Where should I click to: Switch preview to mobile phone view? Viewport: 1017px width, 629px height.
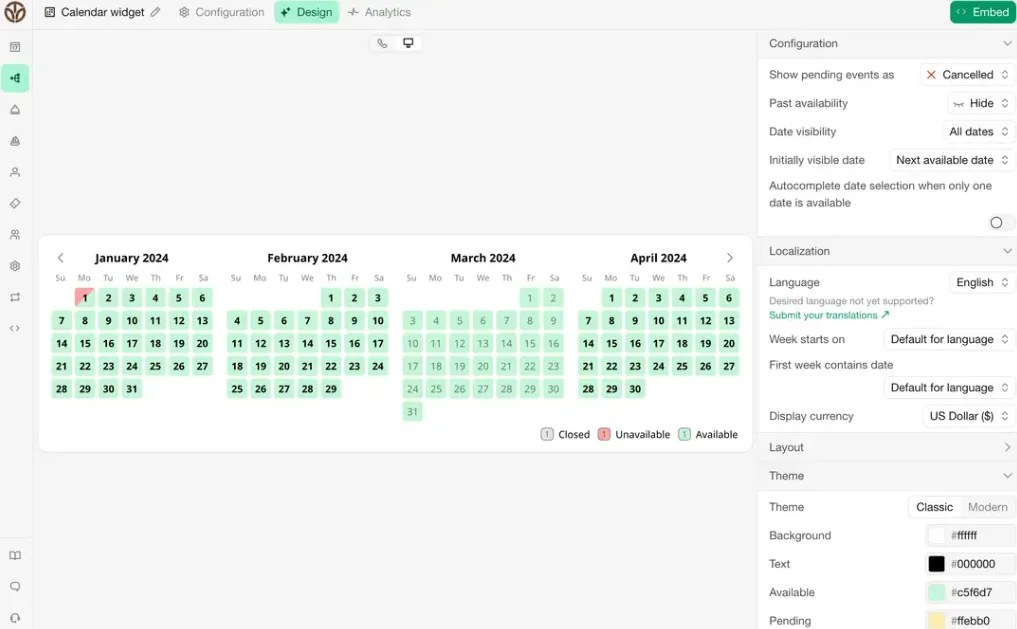click(x=383, y=43)
